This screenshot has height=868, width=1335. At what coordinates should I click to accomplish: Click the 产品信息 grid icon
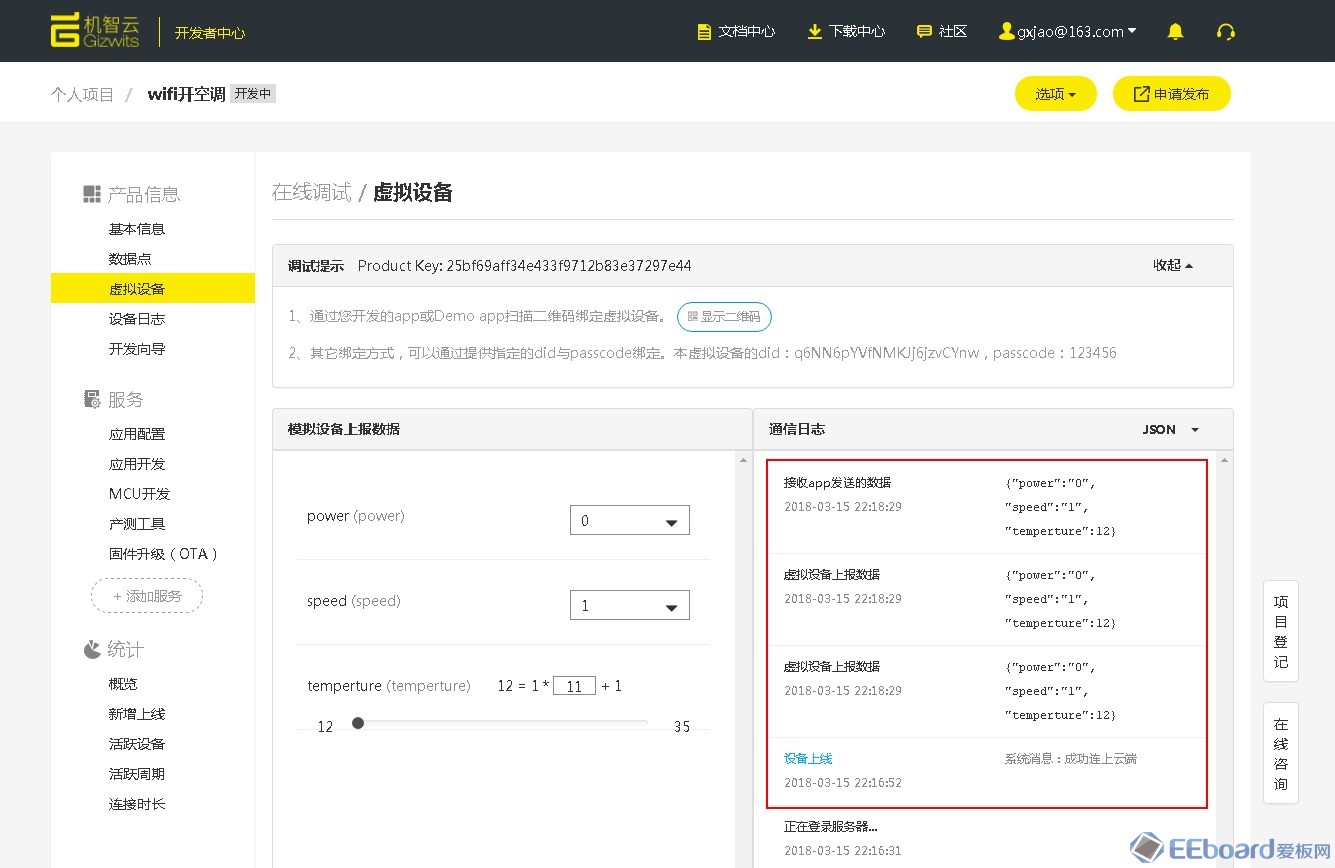92,194
